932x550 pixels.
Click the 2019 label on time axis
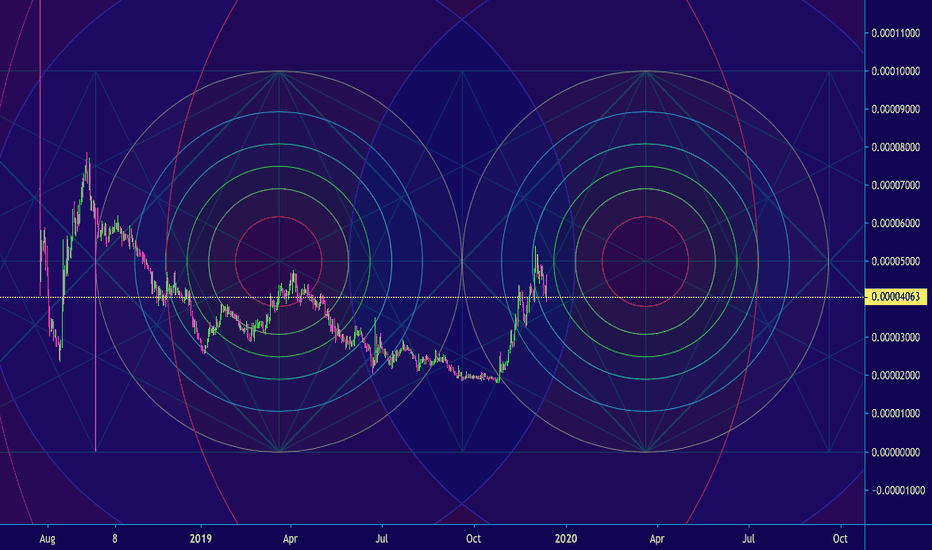[x=201, y=539]
